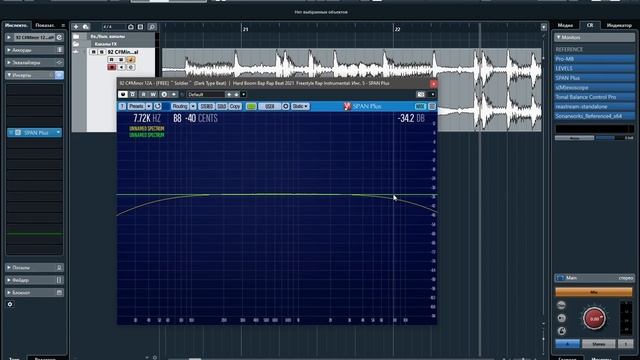Screen dimensions: 640x360
Task: Click the Add Track plus icon
Action: tap(76, 27)
